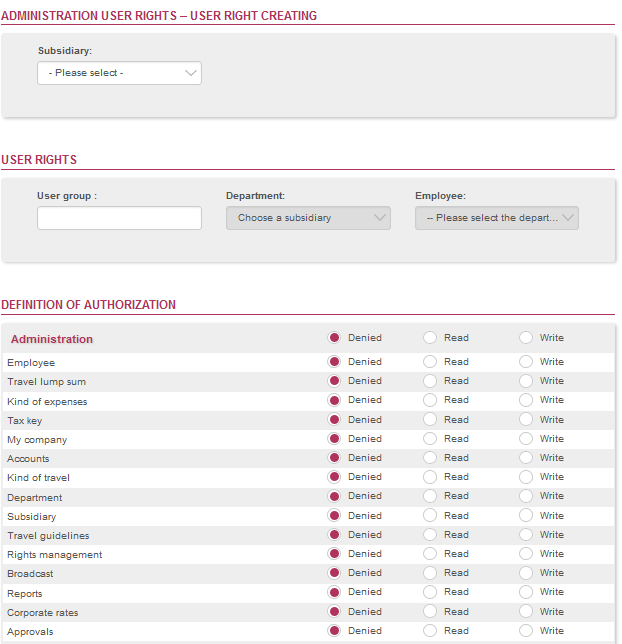Open the Employee selection dropdown
Viewport: 622px width, 644px height.
tap(497, 218)
